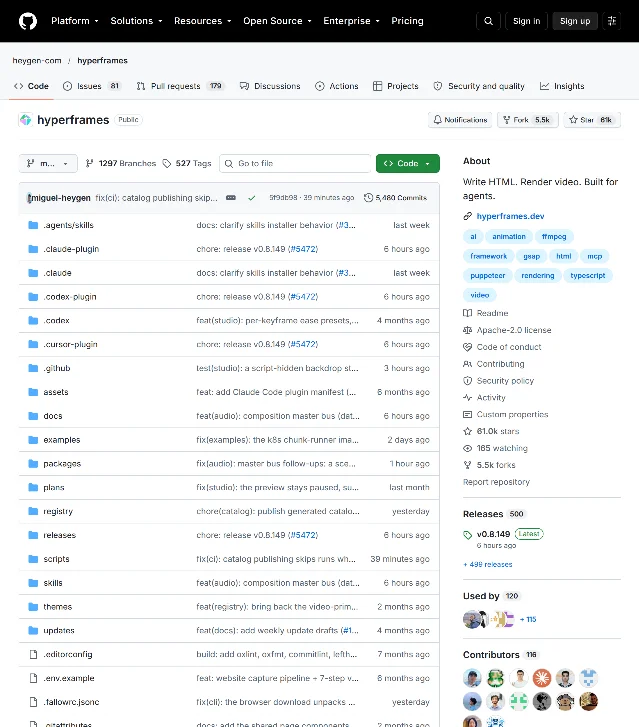Click the heygen-com owner breadcrumb link

[x=37, y=61]
